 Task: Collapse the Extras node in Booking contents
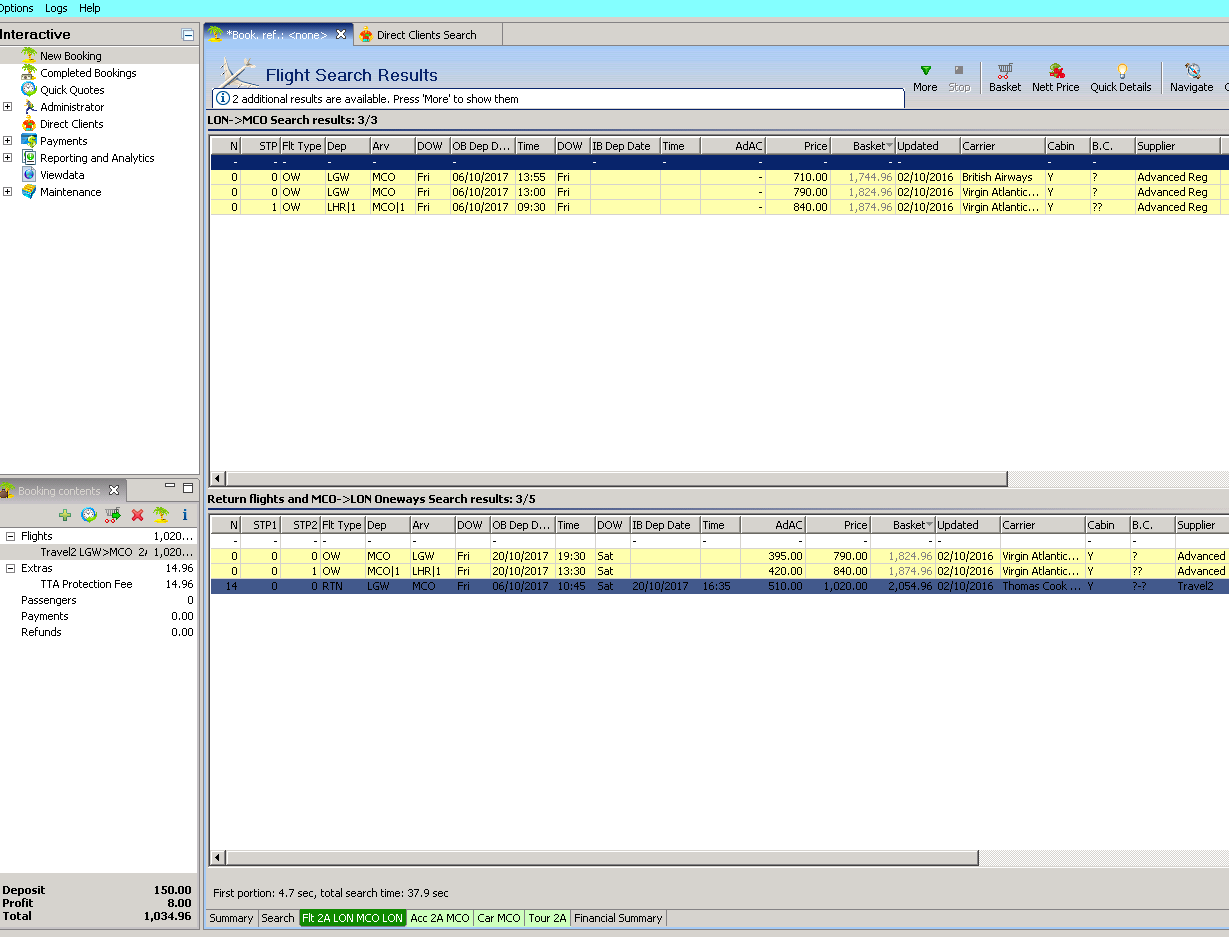[x=10, y=568]
